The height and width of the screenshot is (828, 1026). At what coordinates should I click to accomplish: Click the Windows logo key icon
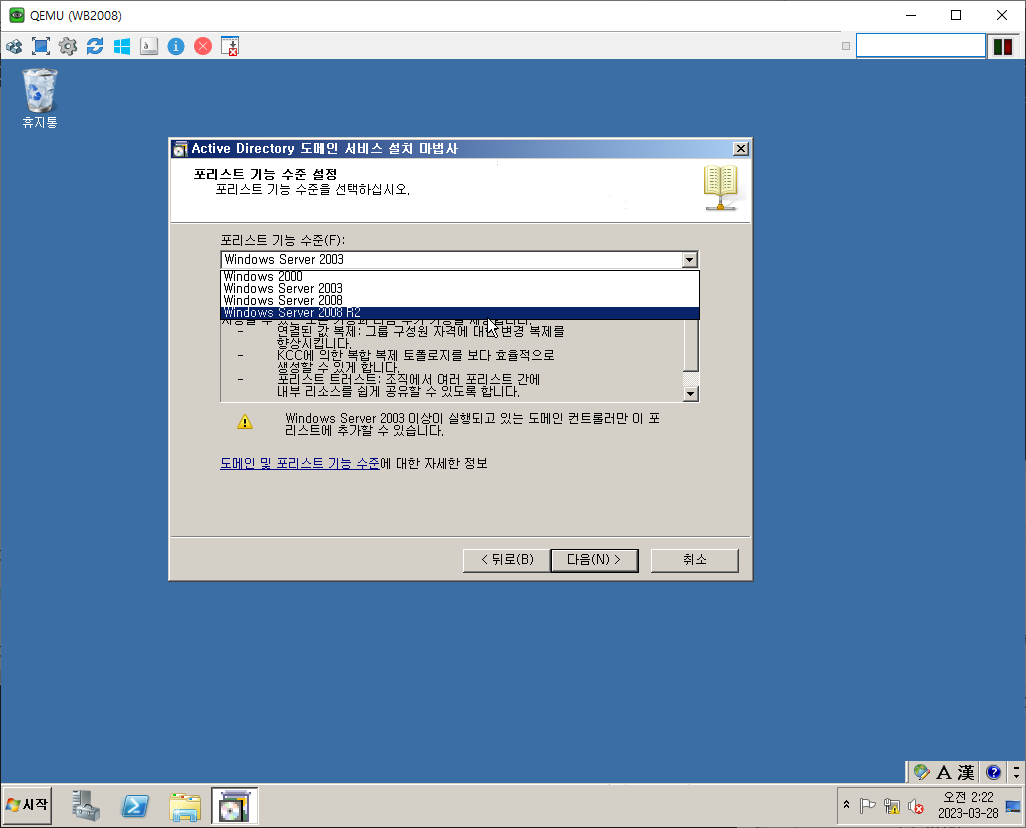click(122, 46)
